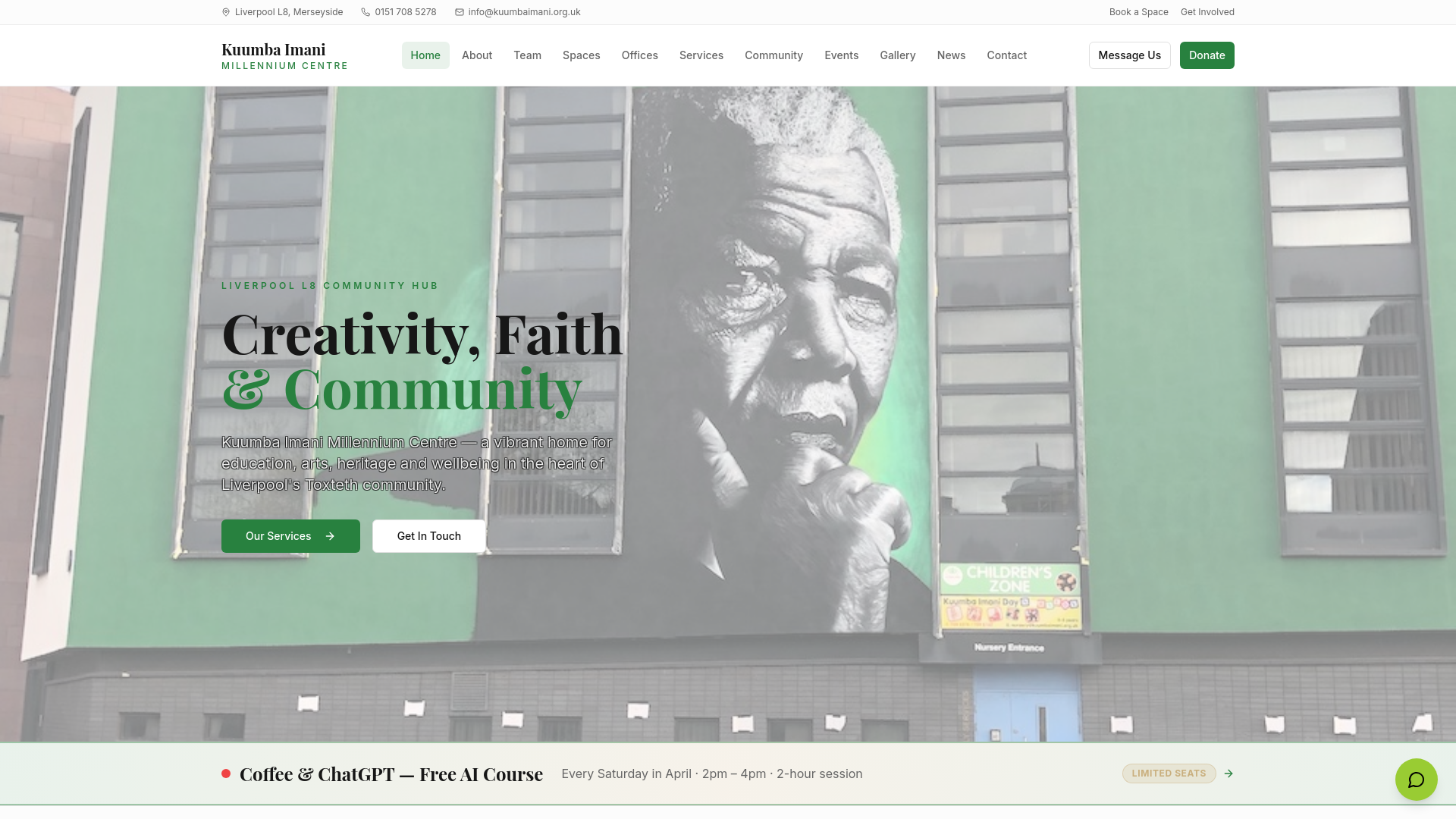Open the Gallery page

898,55
